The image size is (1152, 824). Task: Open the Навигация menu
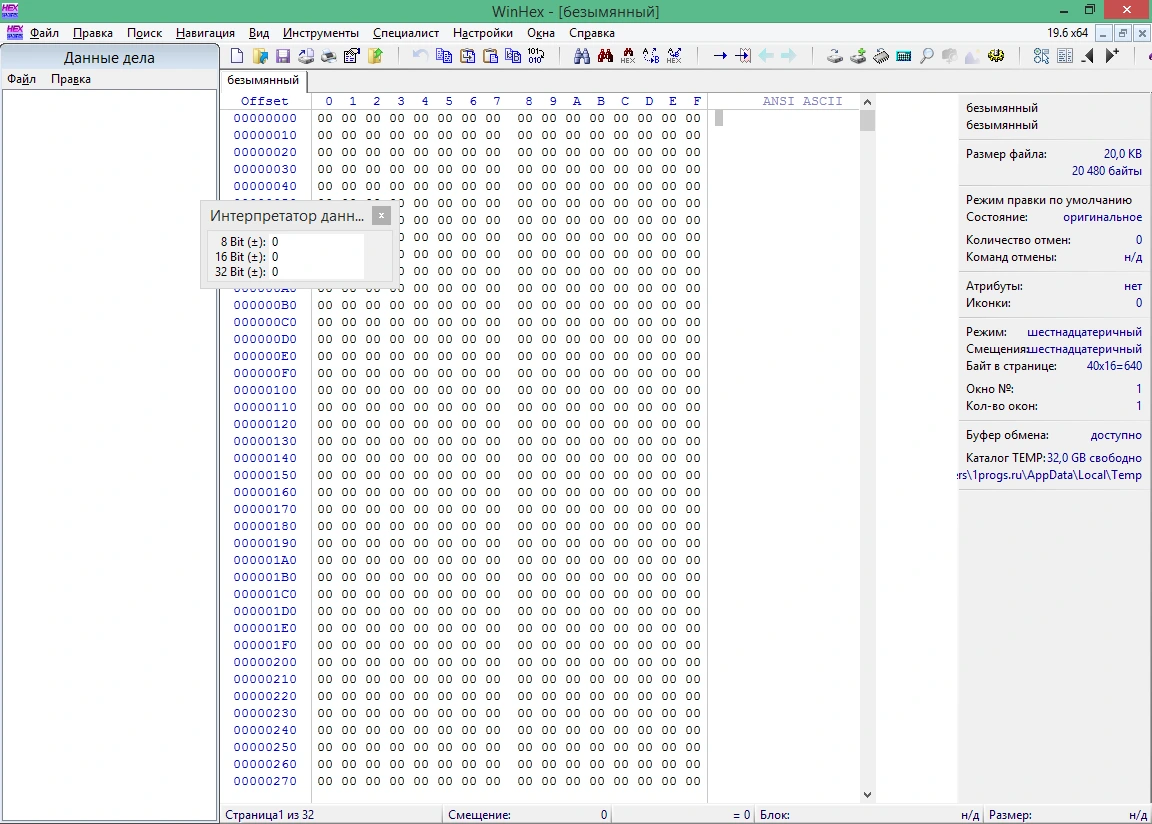205,33
